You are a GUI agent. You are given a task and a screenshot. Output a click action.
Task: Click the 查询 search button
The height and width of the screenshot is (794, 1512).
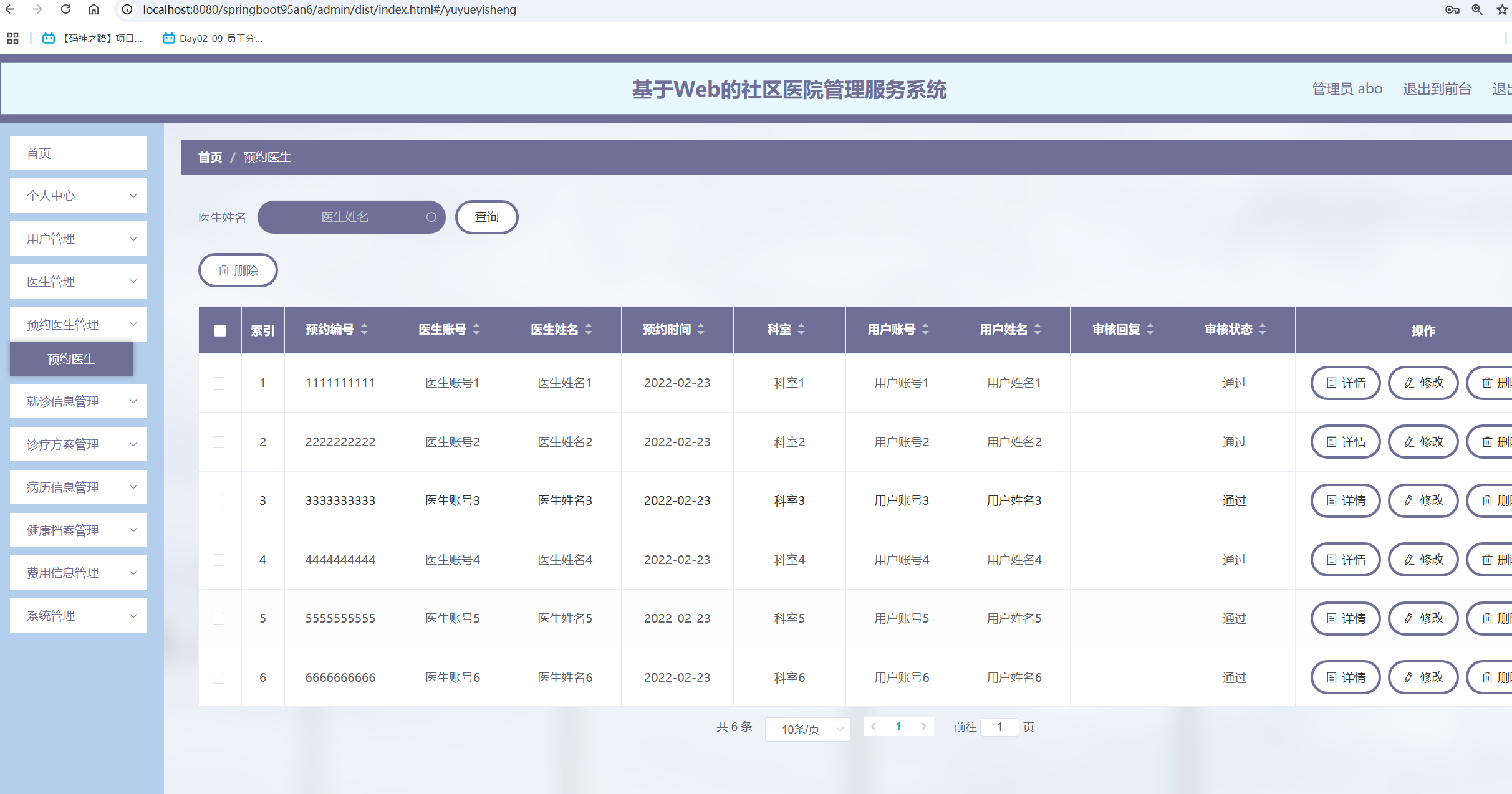pos(487,217)
